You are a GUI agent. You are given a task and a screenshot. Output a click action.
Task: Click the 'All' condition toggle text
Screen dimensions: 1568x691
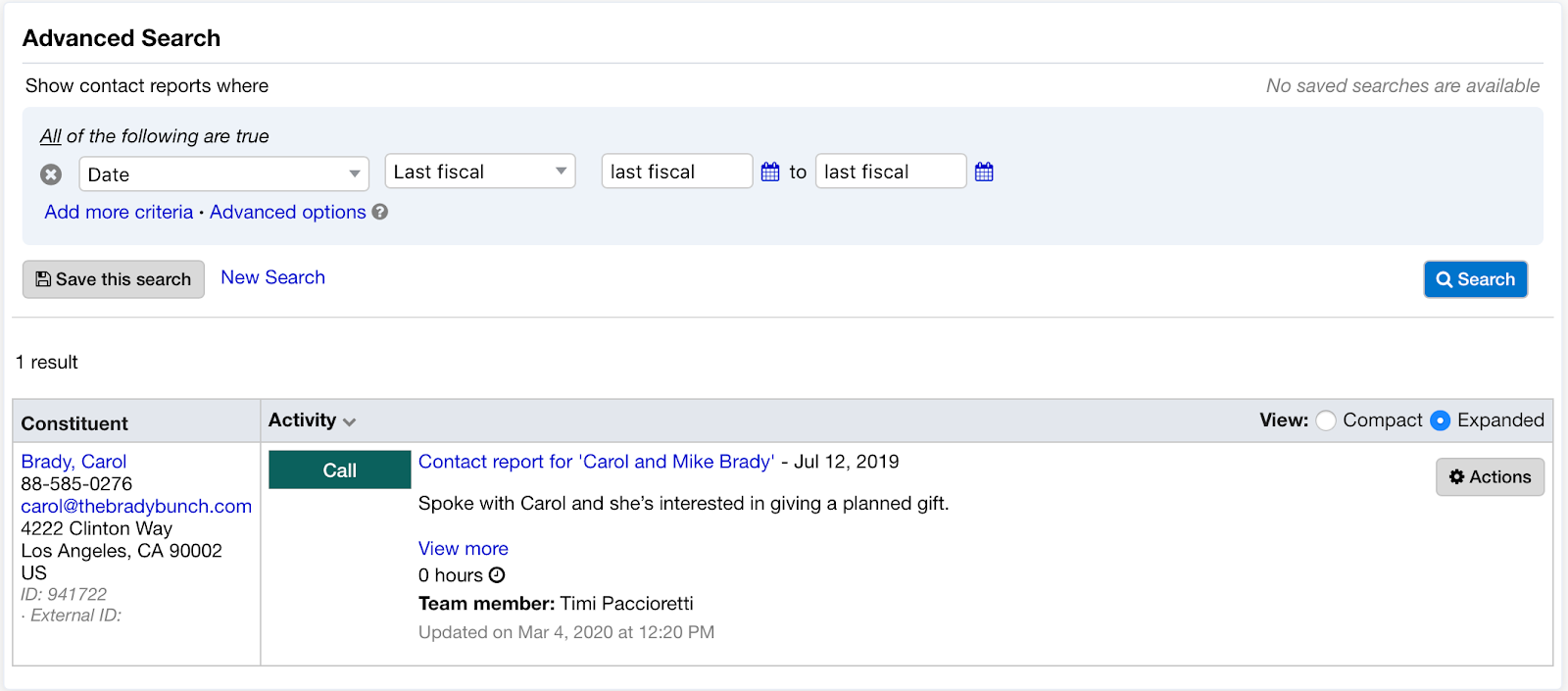pyautogui.click(x=50, y=136)
